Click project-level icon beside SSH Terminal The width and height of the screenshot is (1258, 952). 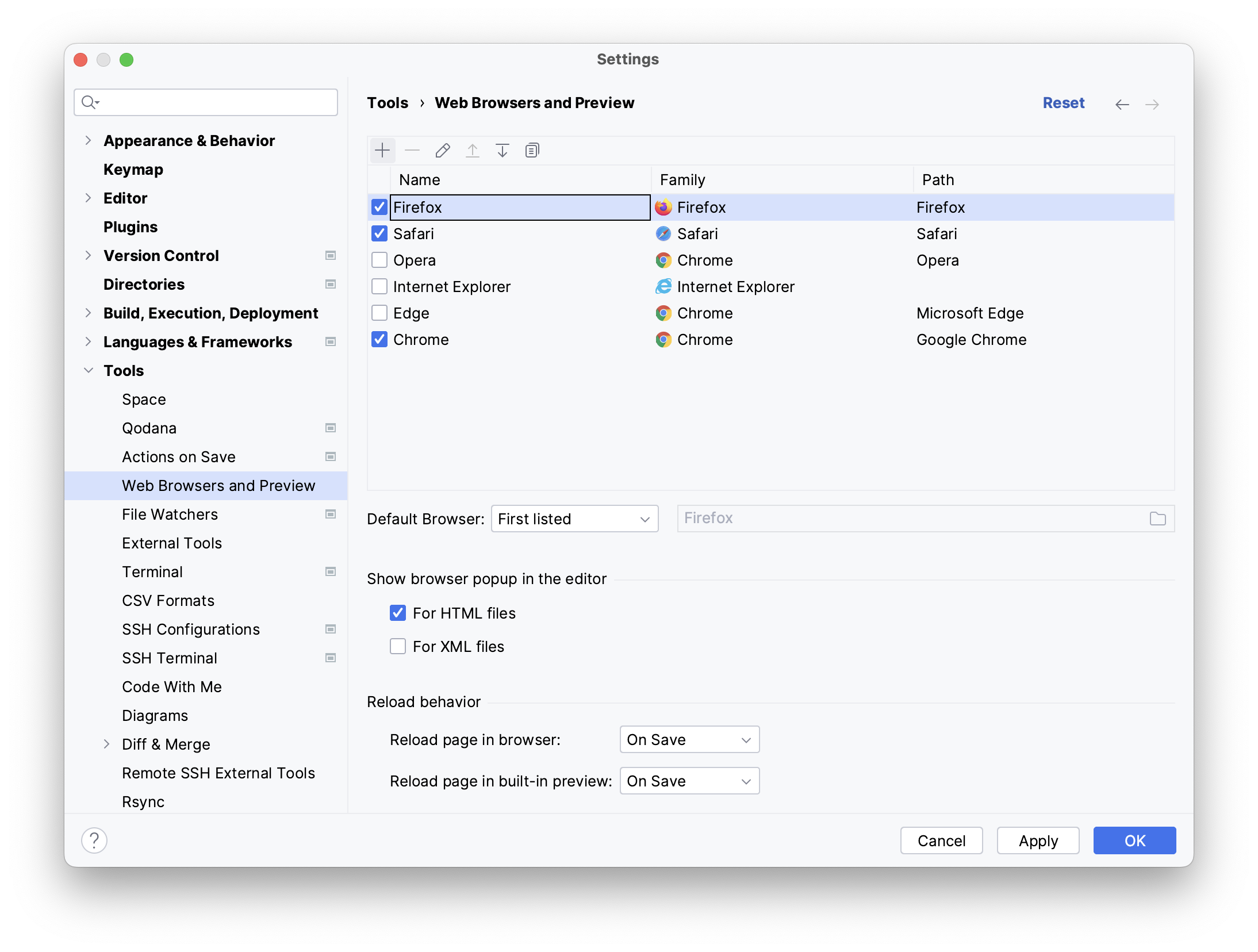[331, 658]
